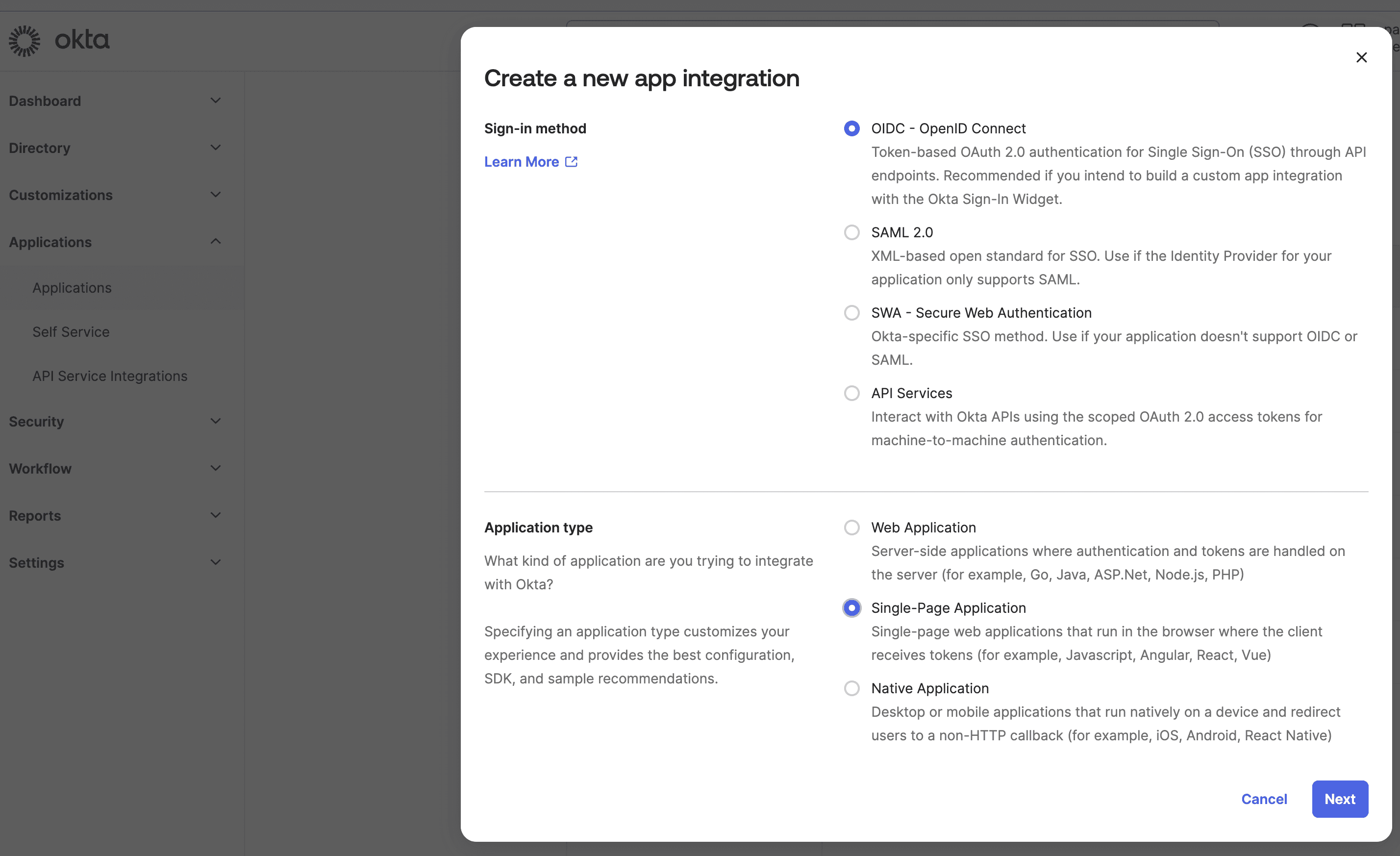Screen dimensions: 1400x856
Task: Click the external link icon beside Learn More
Action: pyautogui.click(x=571, y=161)
